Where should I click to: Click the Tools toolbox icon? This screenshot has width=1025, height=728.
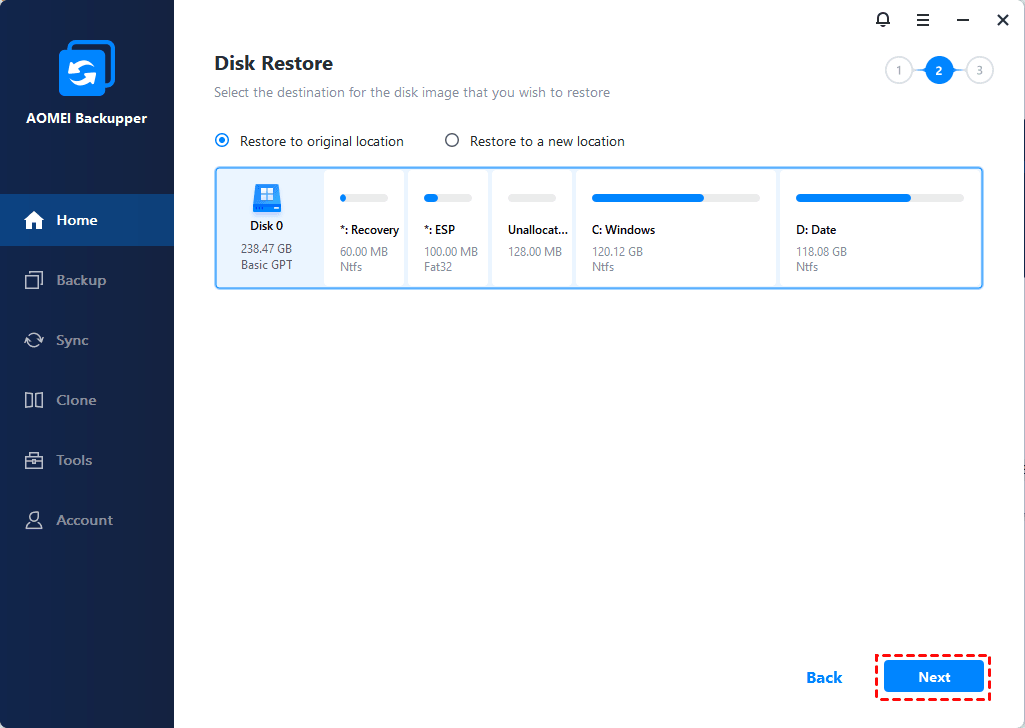coord(34,460)
